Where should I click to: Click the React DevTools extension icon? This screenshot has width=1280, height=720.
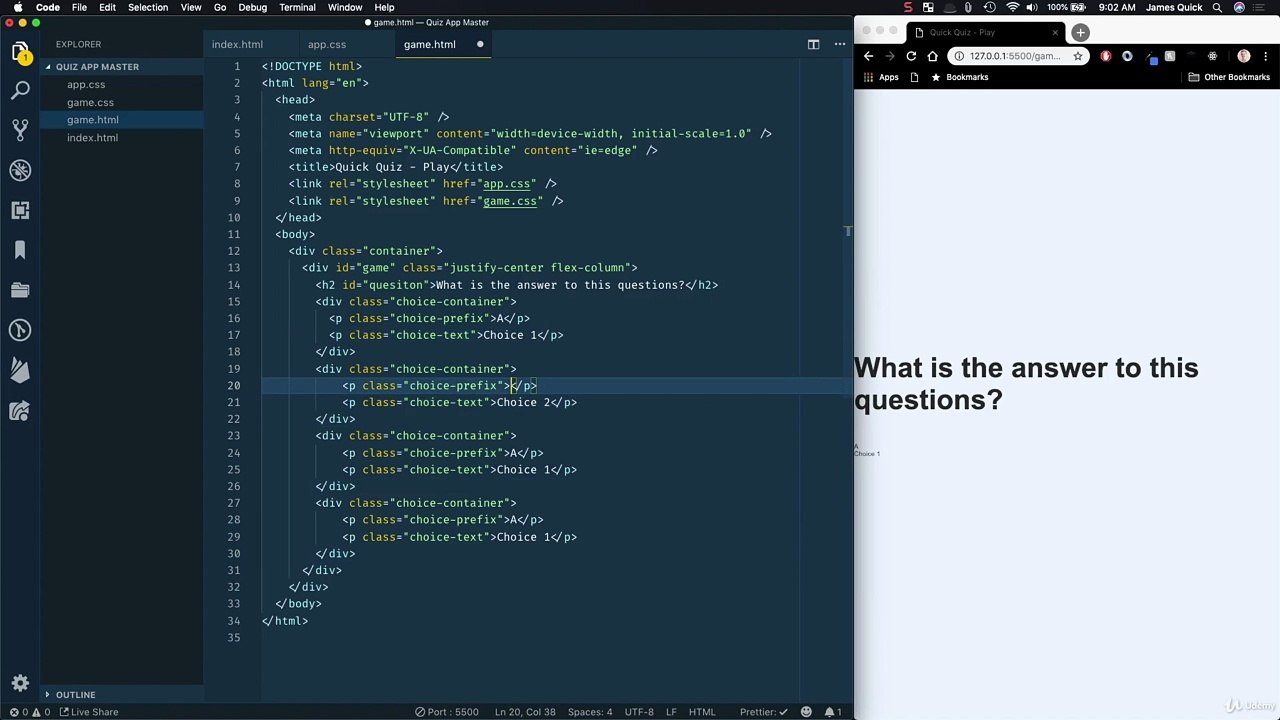(x=1212, y=56)
